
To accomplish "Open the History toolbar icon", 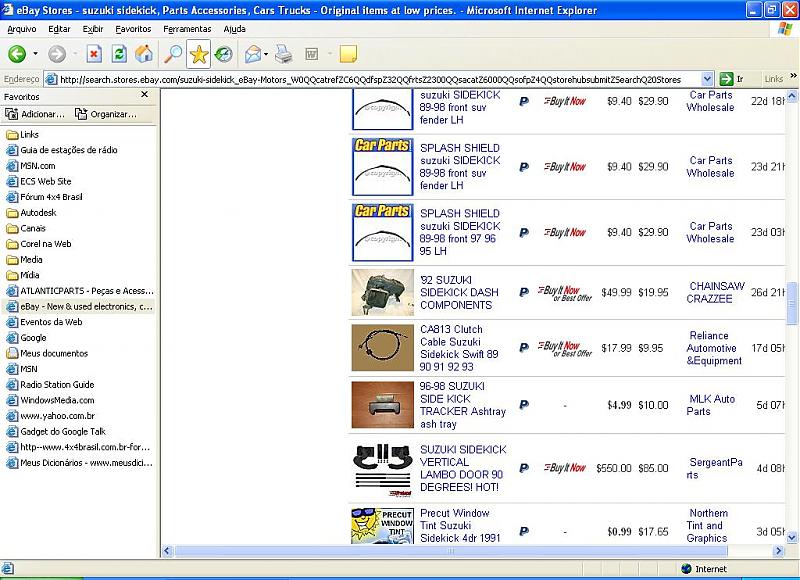I will (x=223, y=54).
